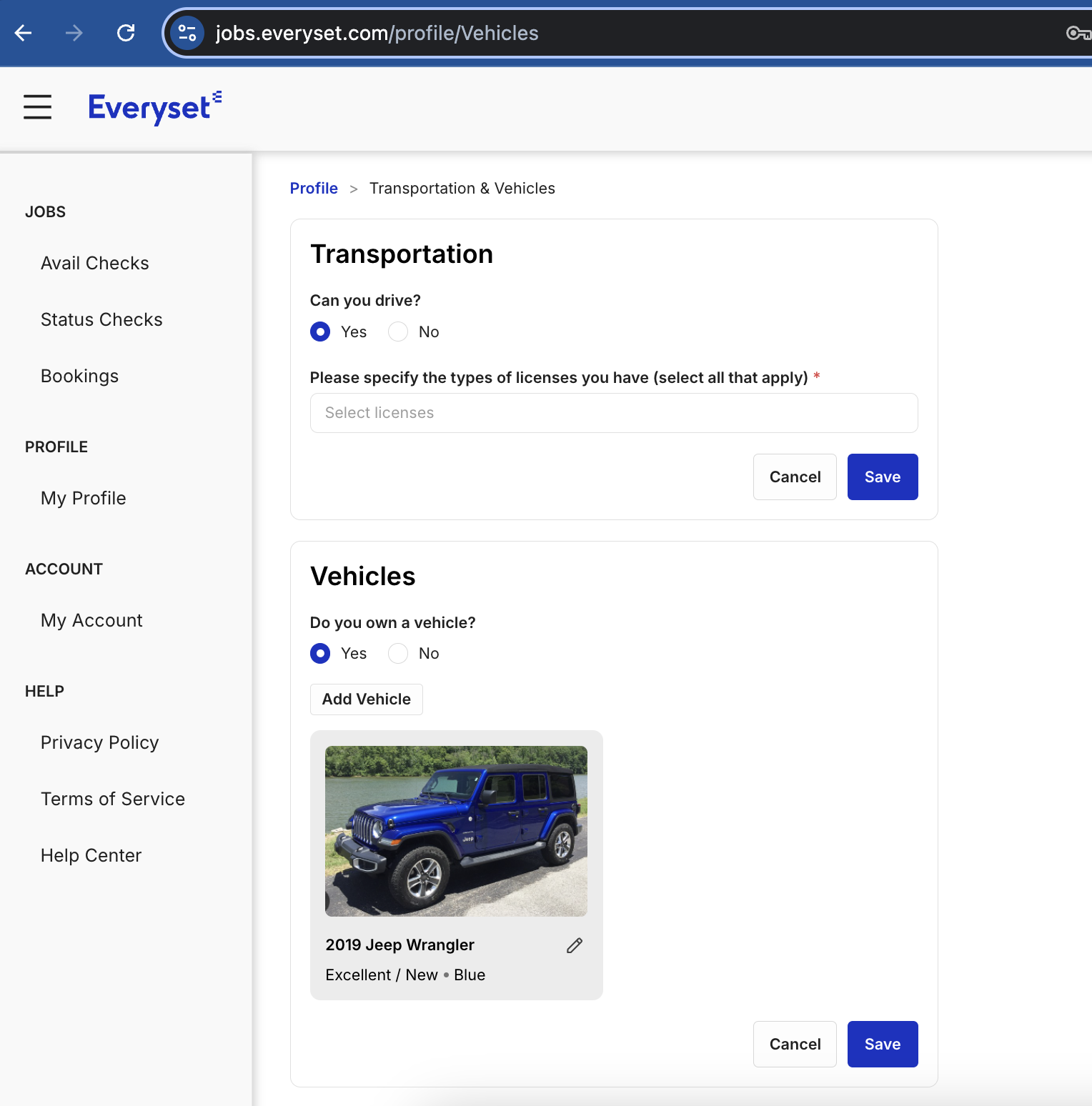
Task: Go back with the browser back arrow
Action: 24,33
